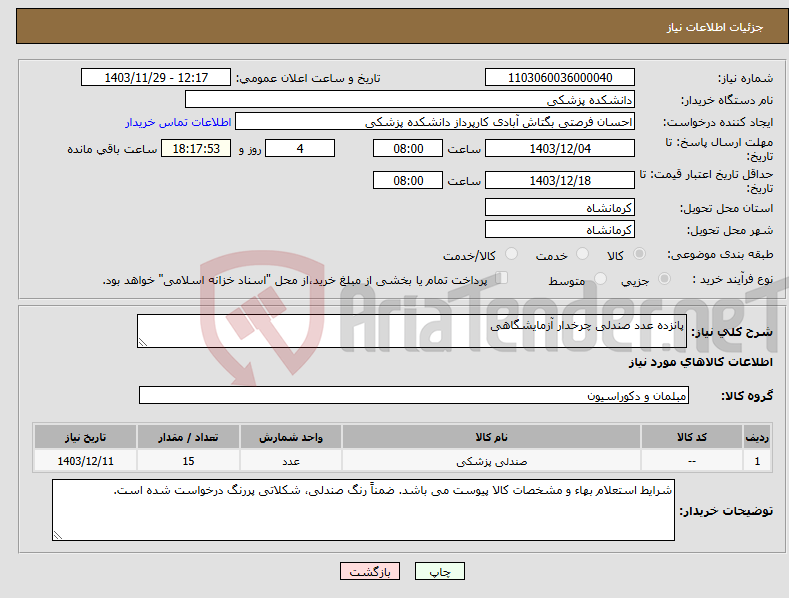Click the ردیف column header

(757, 437)
